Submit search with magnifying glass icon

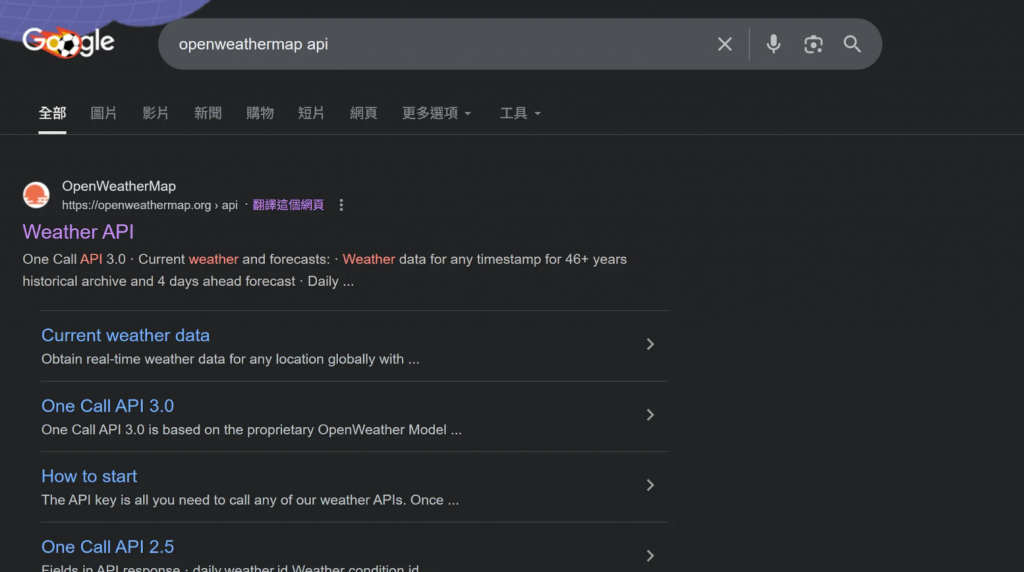pos(852,44)
